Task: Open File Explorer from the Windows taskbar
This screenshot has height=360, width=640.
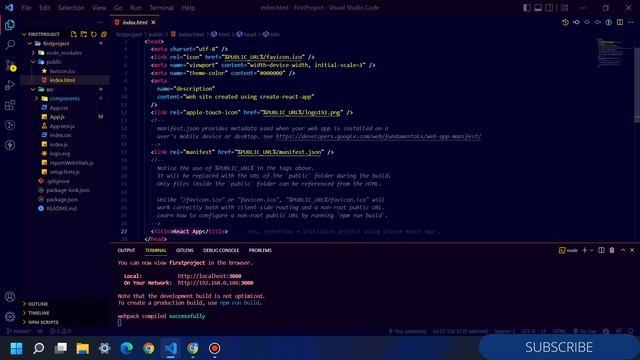Action: (82, 348)
